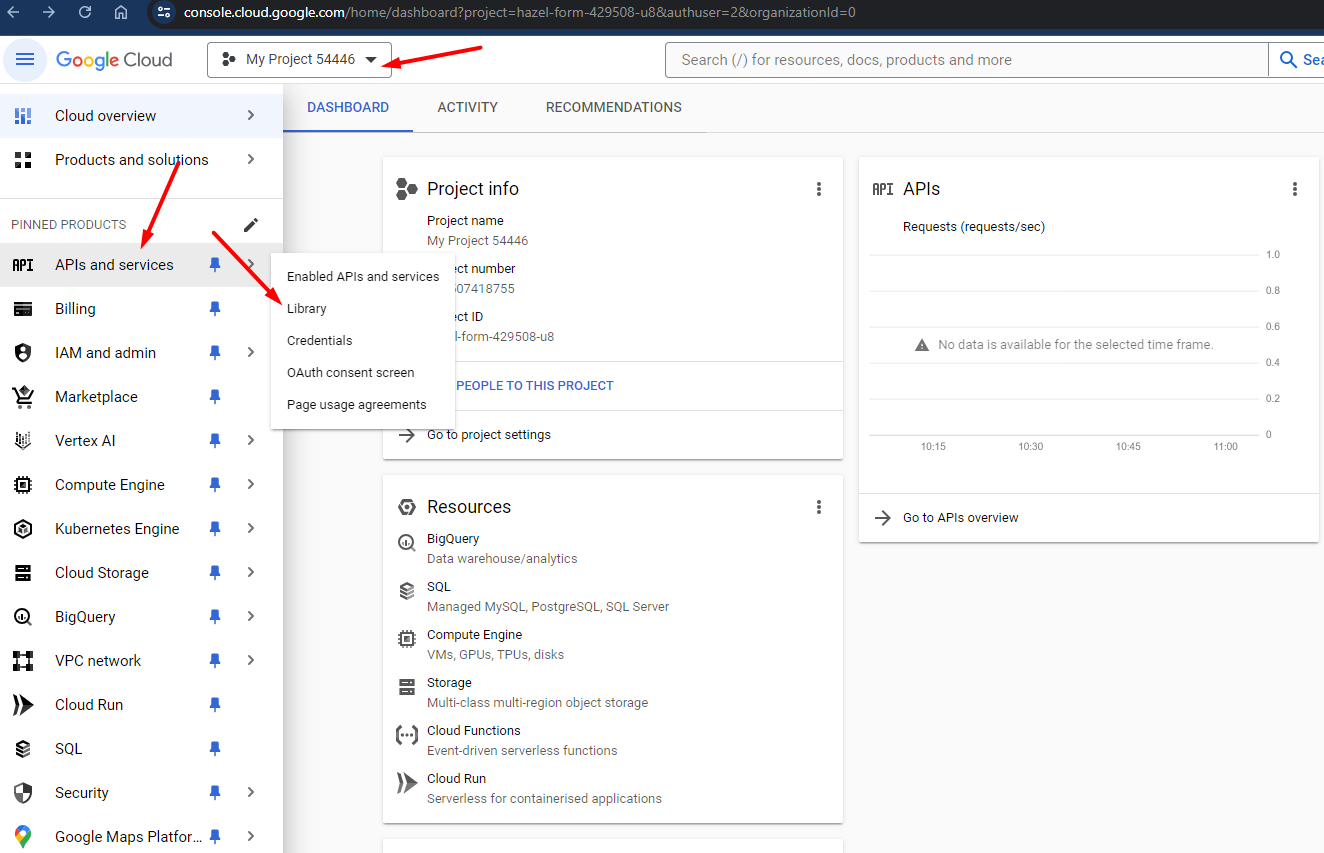1324x853 pixels.
Task: Click the browser address bar URL
Action: [520, 13]
